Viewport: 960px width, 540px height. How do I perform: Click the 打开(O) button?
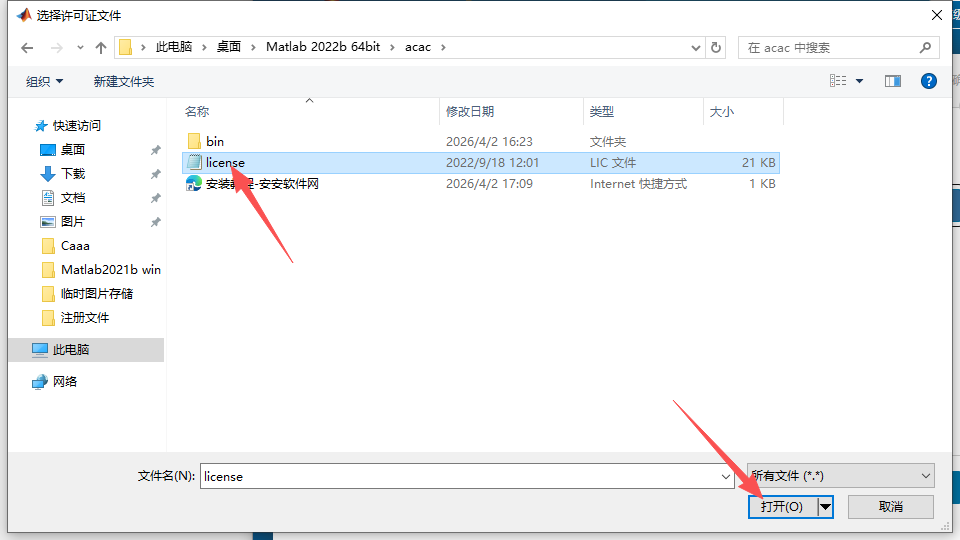(x=782, y=507)
